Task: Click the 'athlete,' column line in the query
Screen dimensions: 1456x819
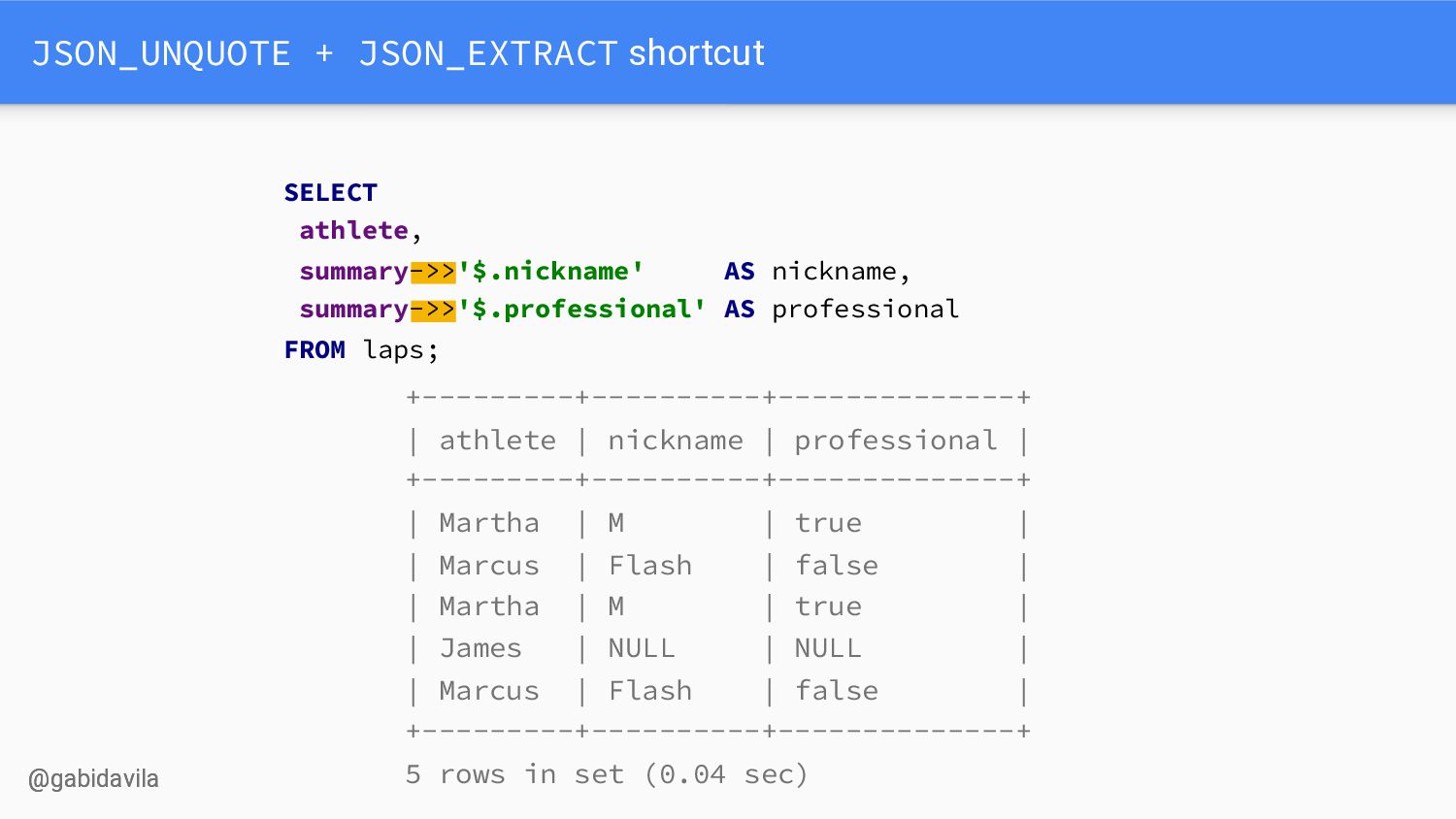Action: point(360,231)
